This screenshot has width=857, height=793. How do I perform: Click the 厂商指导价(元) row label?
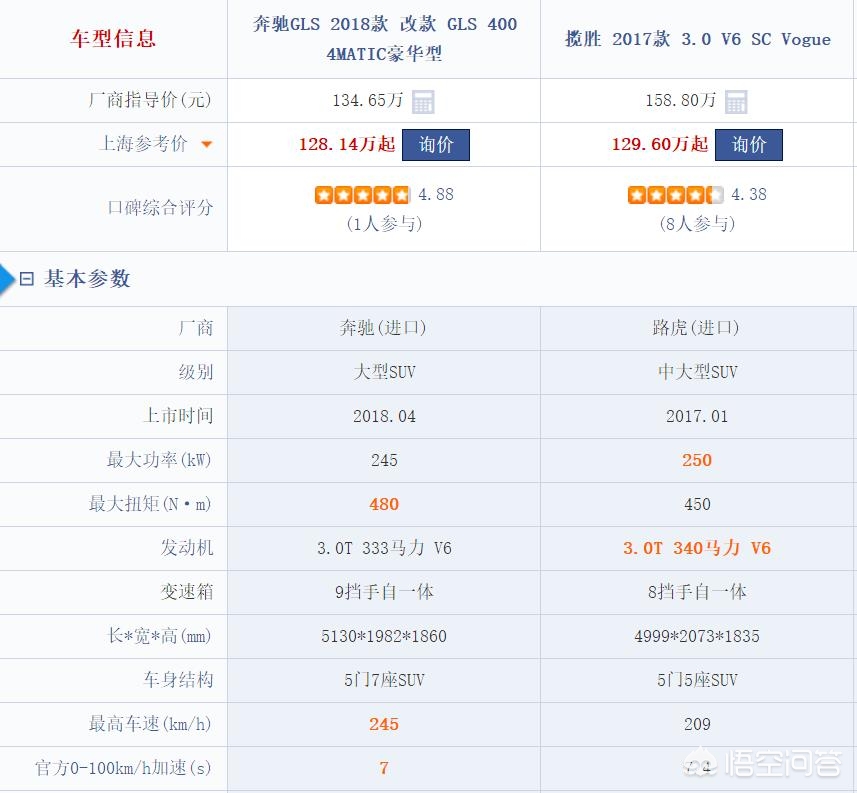click(150, 101)
